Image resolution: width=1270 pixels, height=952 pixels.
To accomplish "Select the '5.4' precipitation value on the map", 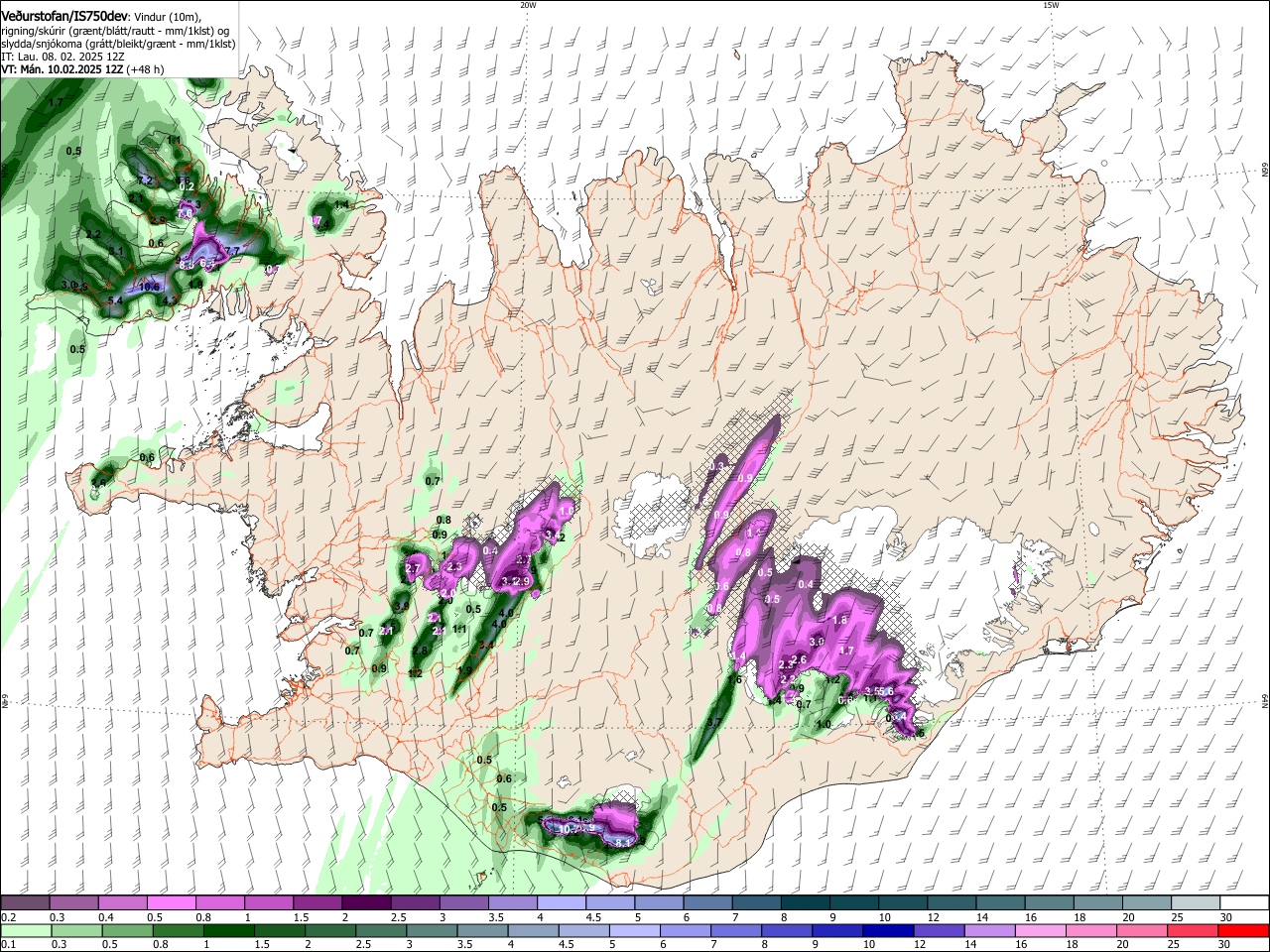I will (114, 300).
